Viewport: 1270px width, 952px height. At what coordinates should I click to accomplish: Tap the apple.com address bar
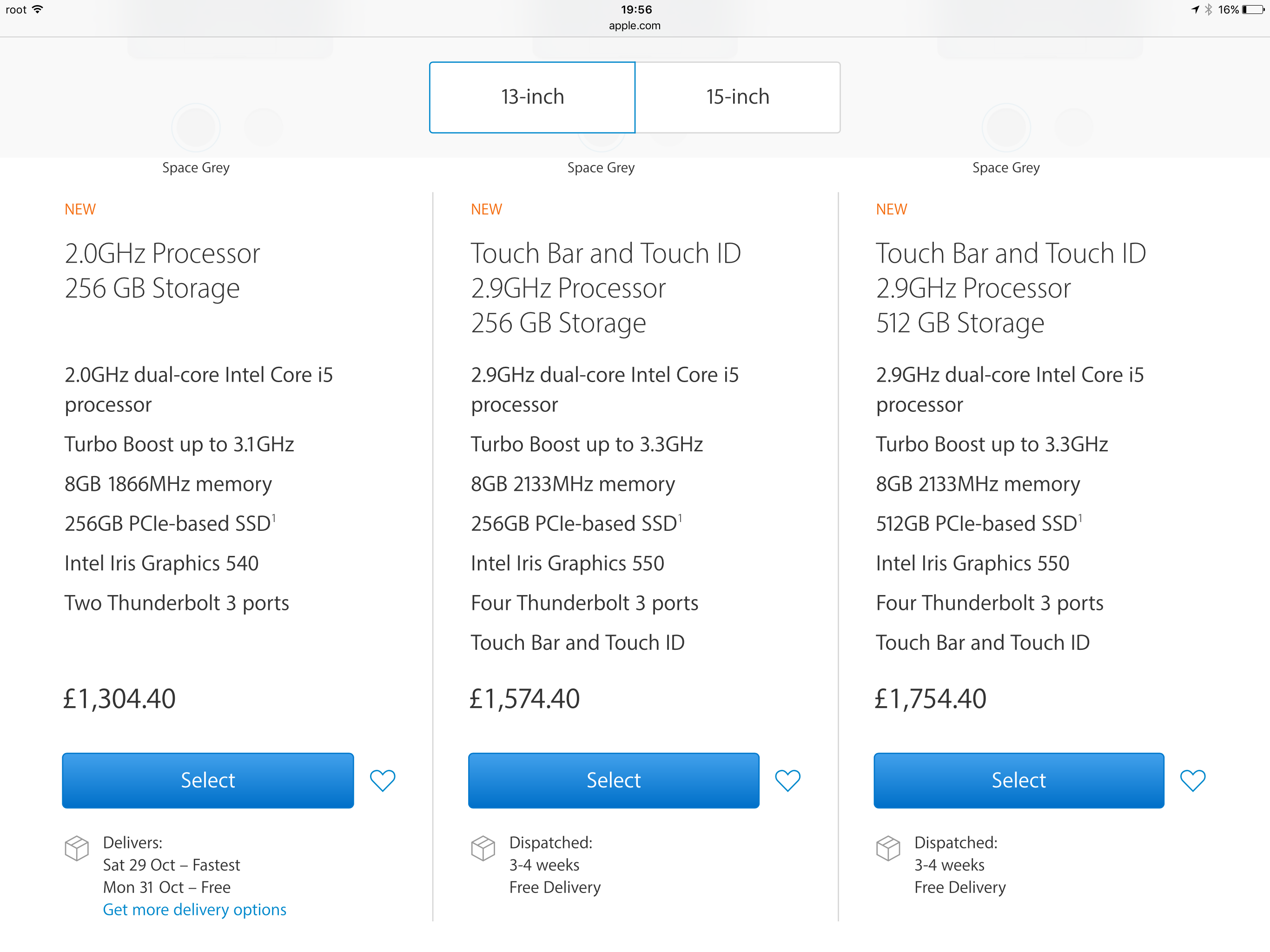click(635, 26)
